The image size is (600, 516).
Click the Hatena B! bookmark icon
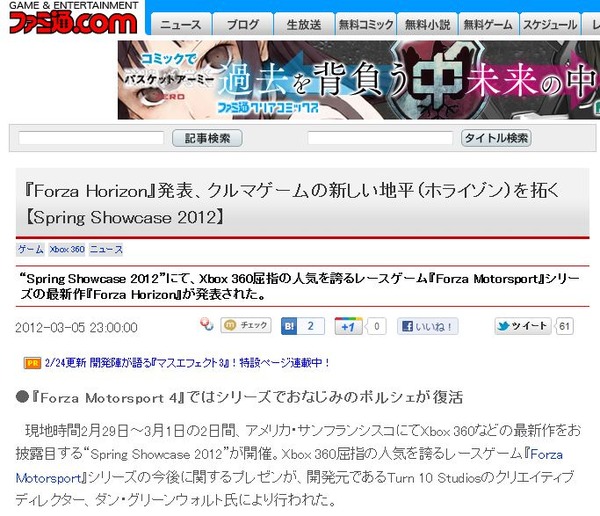coord(289,326)
